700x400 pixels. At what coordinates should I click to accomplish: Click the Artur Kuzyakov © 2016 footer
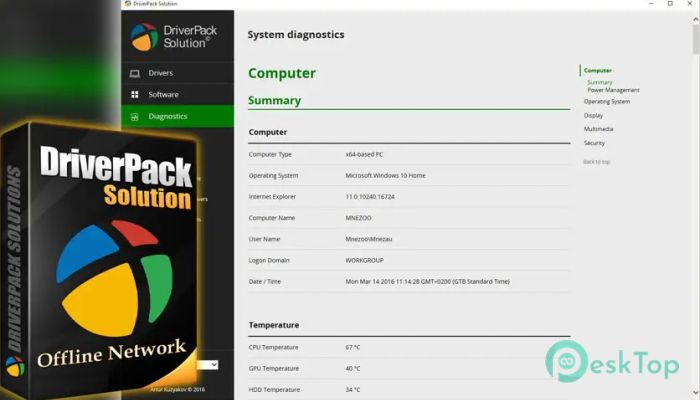pos(177,389)
